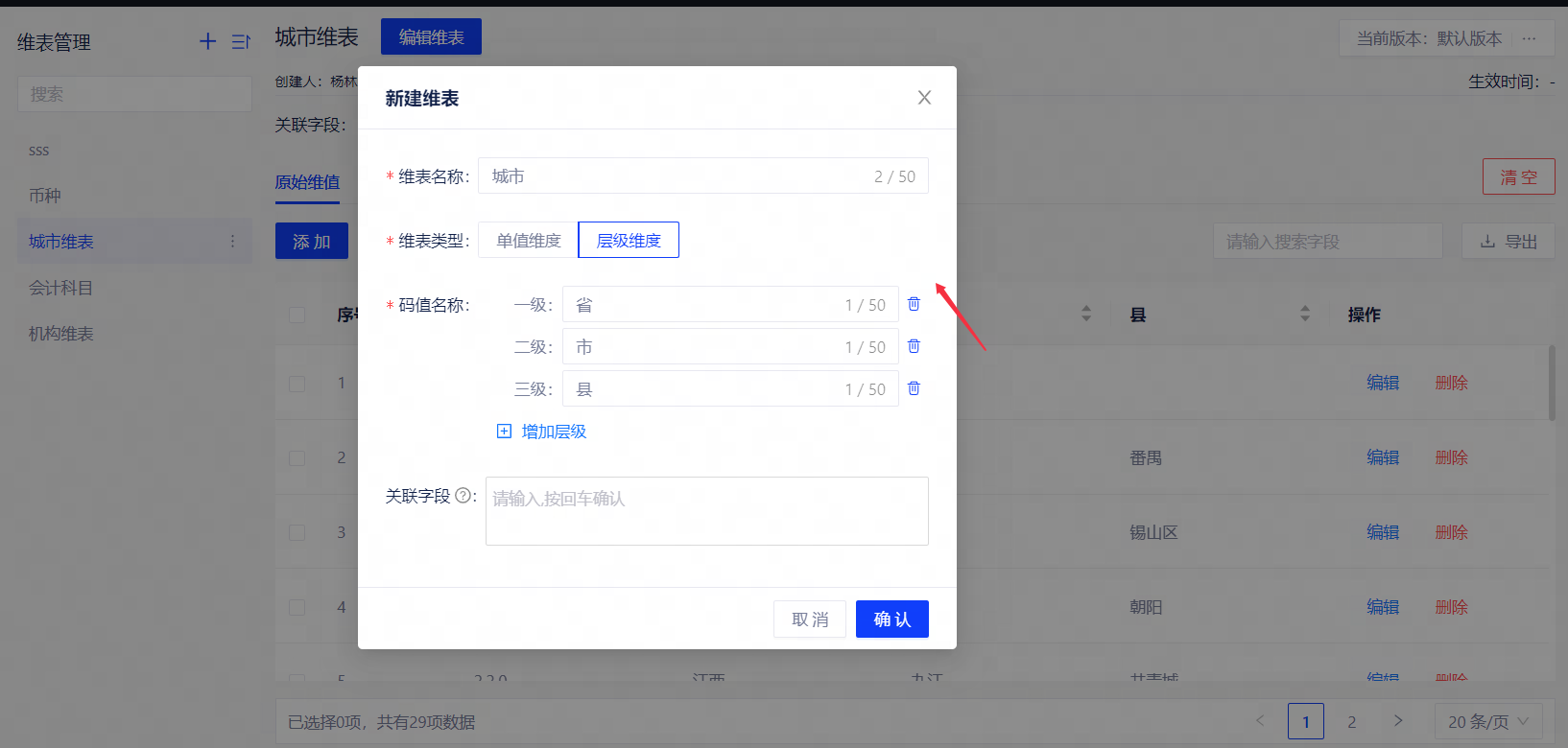
Task: Click the help icon beside 关联字段
Action: pos(463,496)
